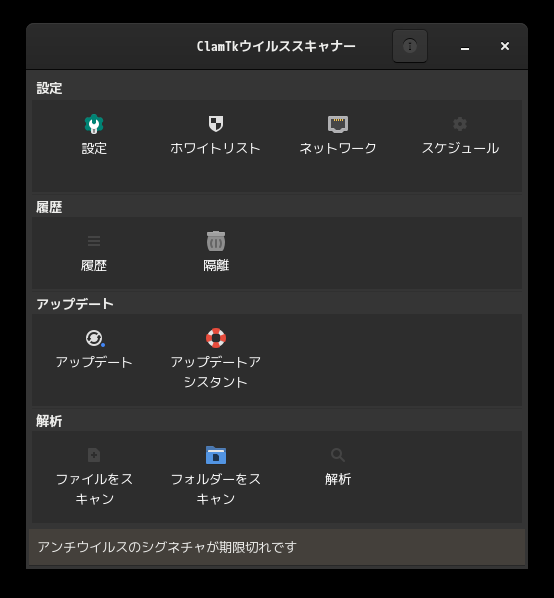This screenshot has width=554, height=598.
Task: Open the 隔離 trash can icon
Action: coord(216,241)
